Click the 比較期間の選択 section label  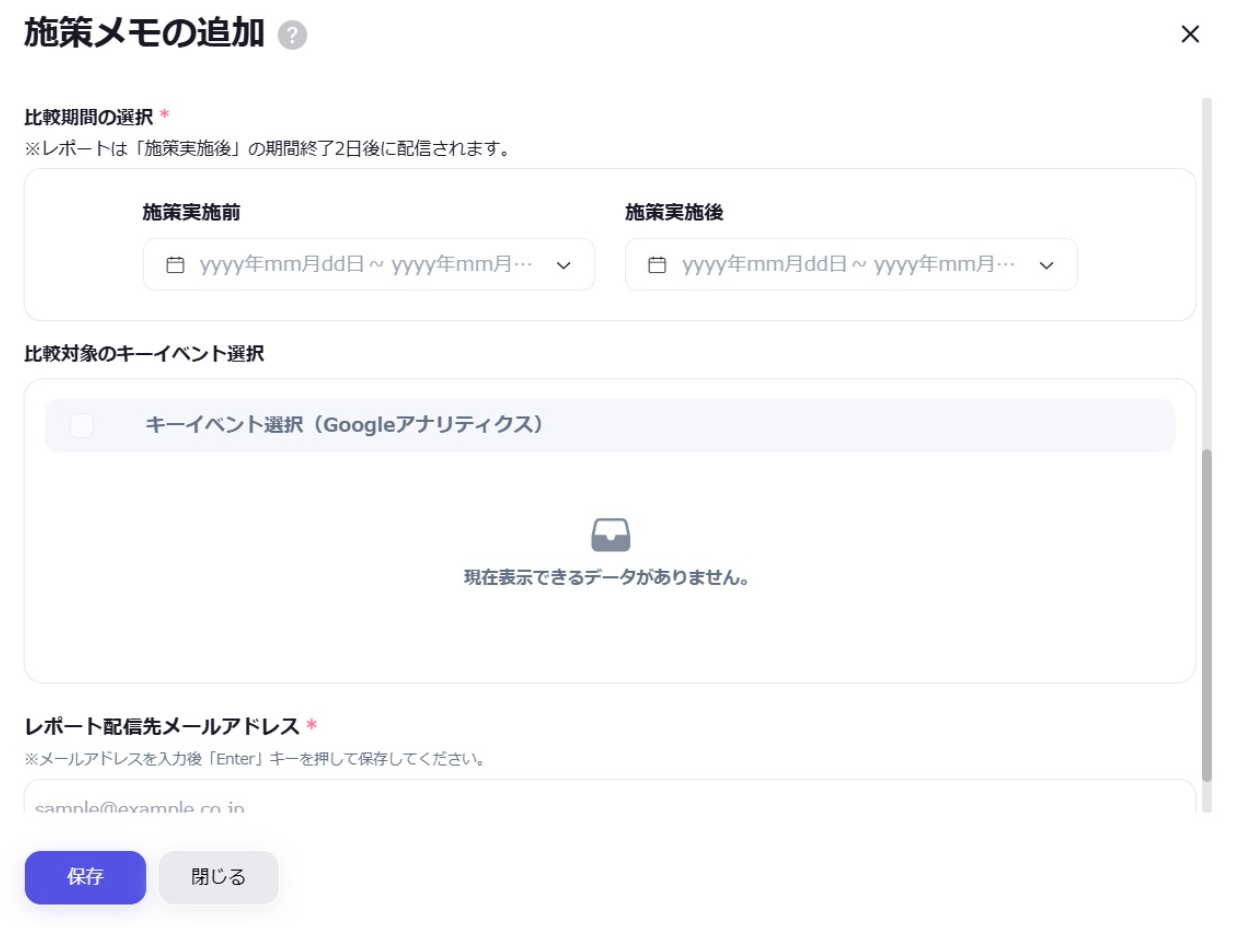88,117
